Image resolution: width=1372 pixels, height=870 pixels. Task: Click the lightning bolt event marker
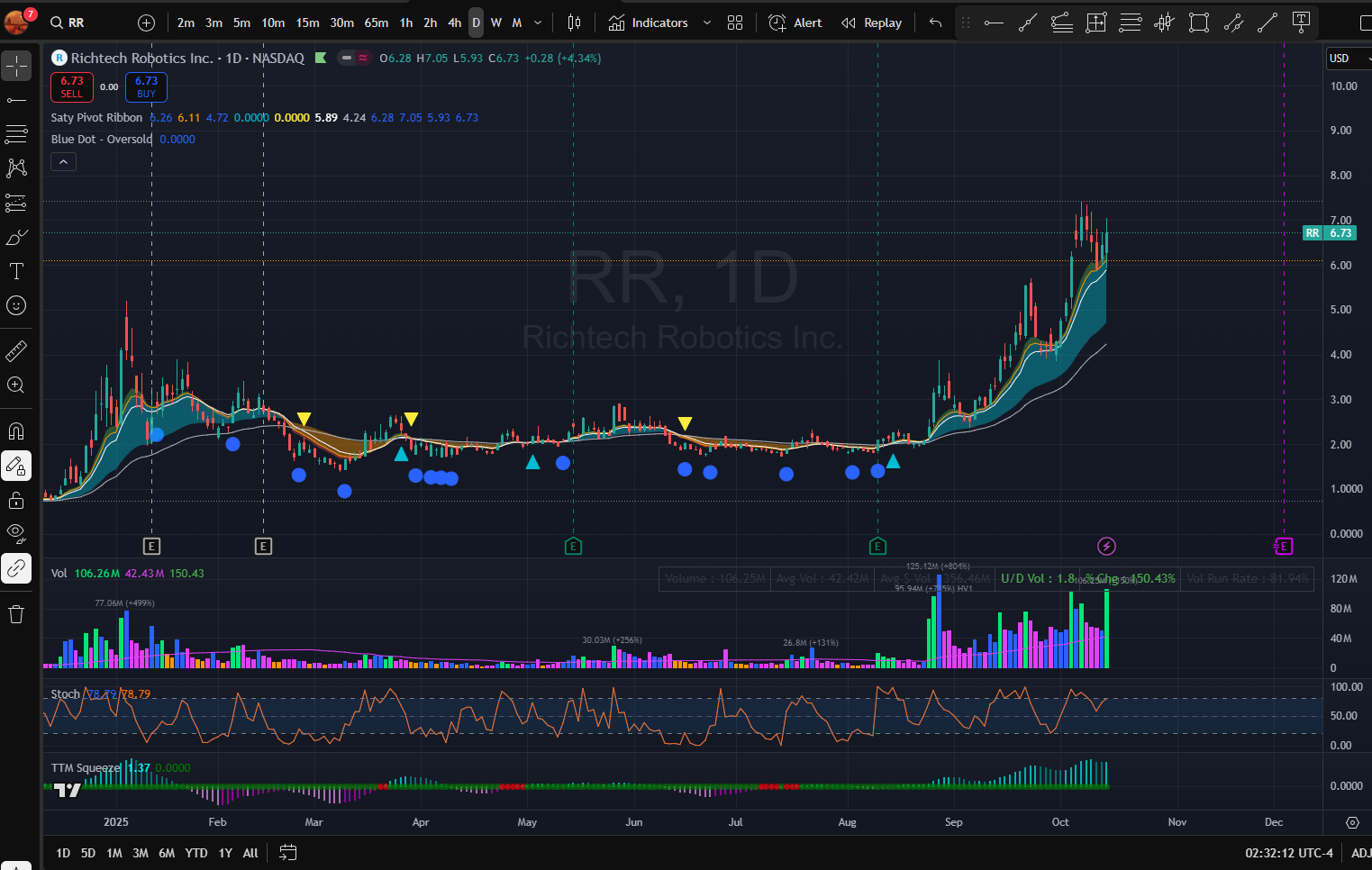1107,546
